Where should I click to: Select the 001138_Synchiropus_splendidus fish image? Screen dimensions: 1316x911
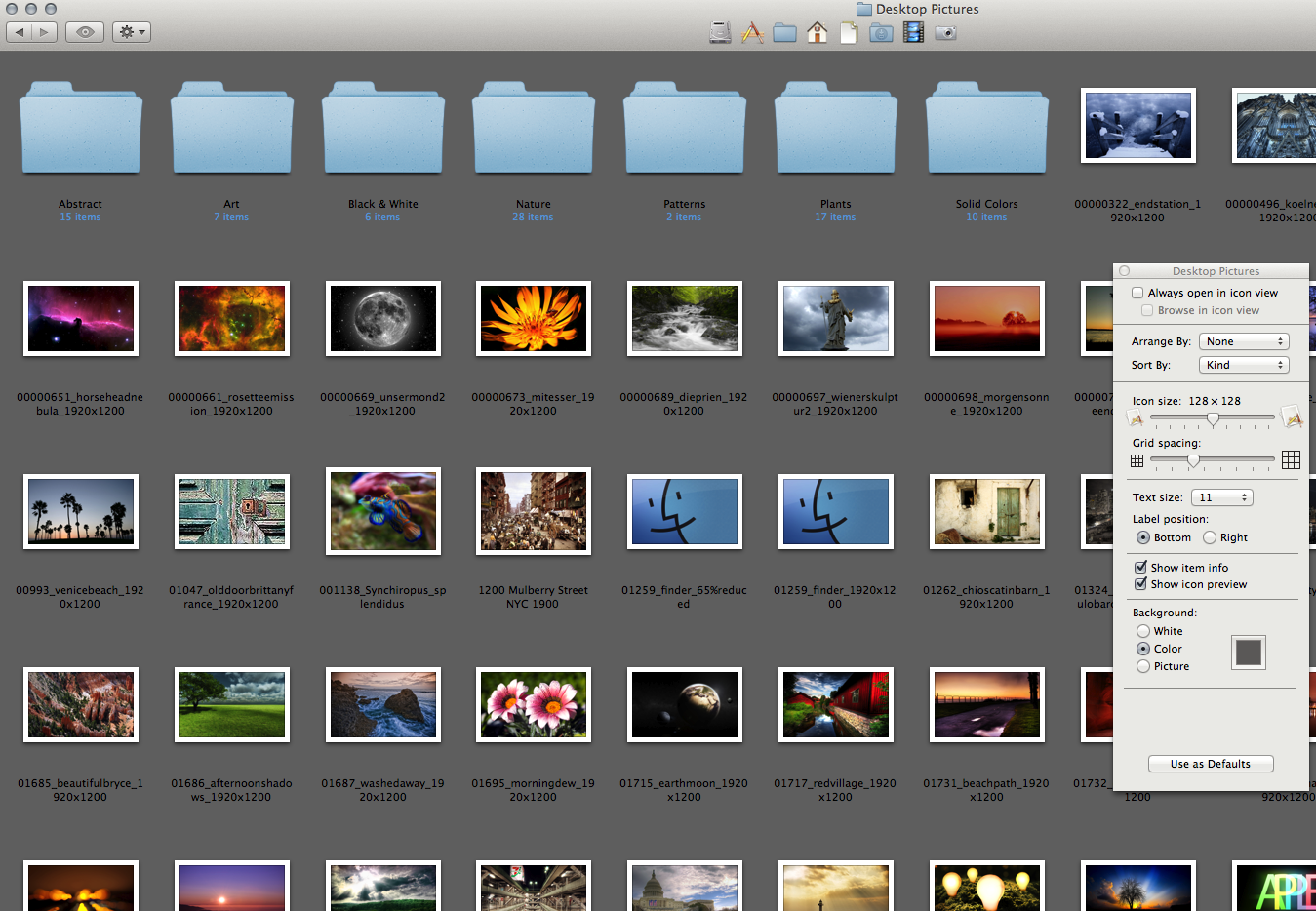tap(382, 511)
